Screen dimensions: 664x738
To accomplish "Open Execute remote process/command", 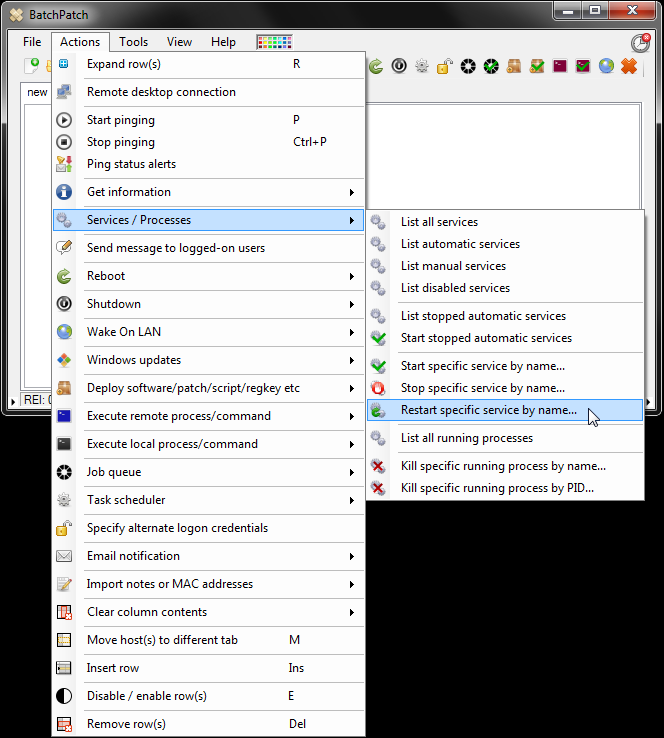I will point(209,416).
